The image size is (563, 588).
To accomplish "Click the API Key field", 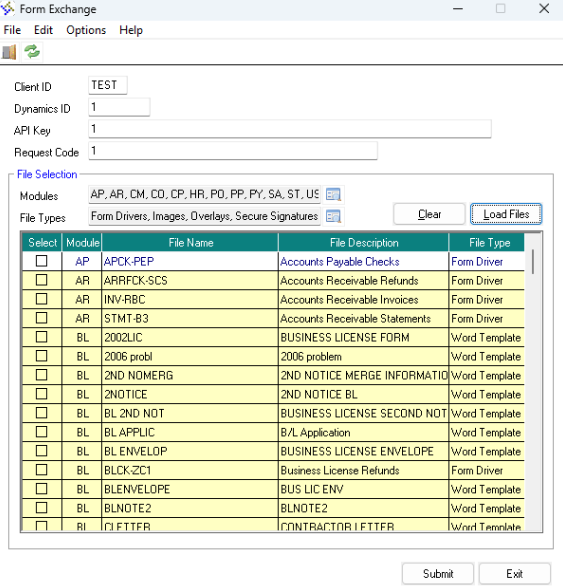I will point(290,129).
